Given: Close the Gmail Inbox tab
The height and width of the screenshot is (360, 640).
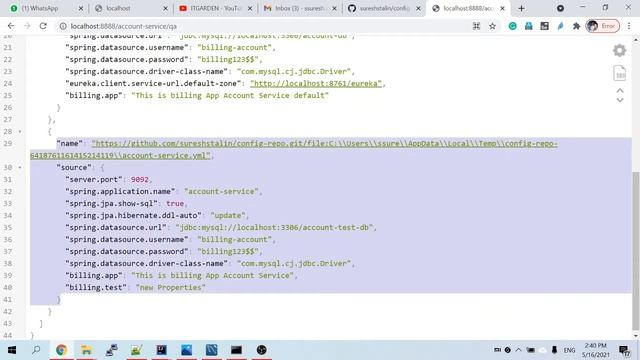Looking at the screenshot, I should coord(335,8).
